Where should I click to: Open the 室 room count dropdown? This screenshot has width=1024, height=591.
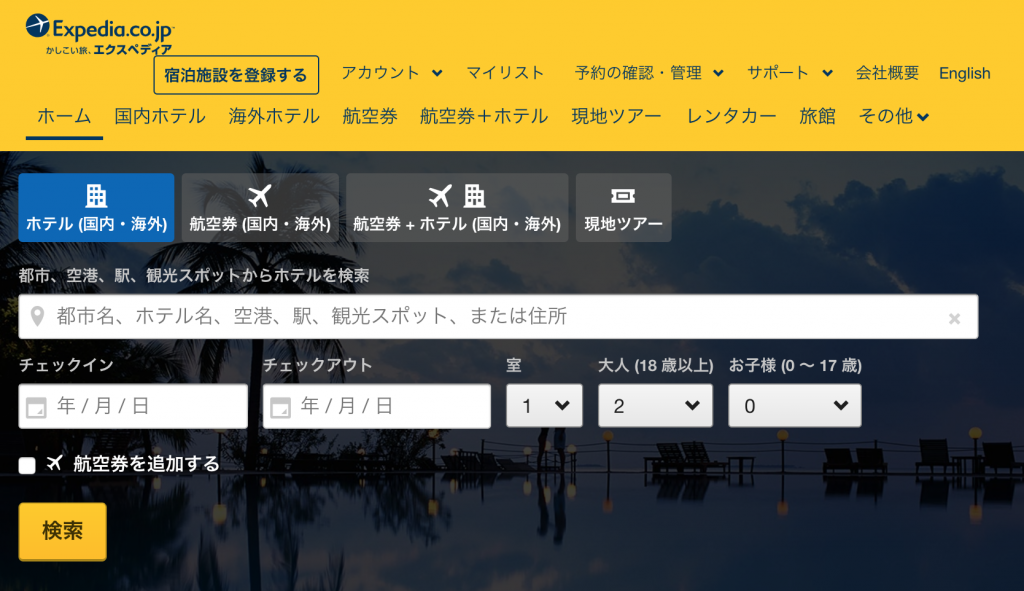[x=544, y=406]
